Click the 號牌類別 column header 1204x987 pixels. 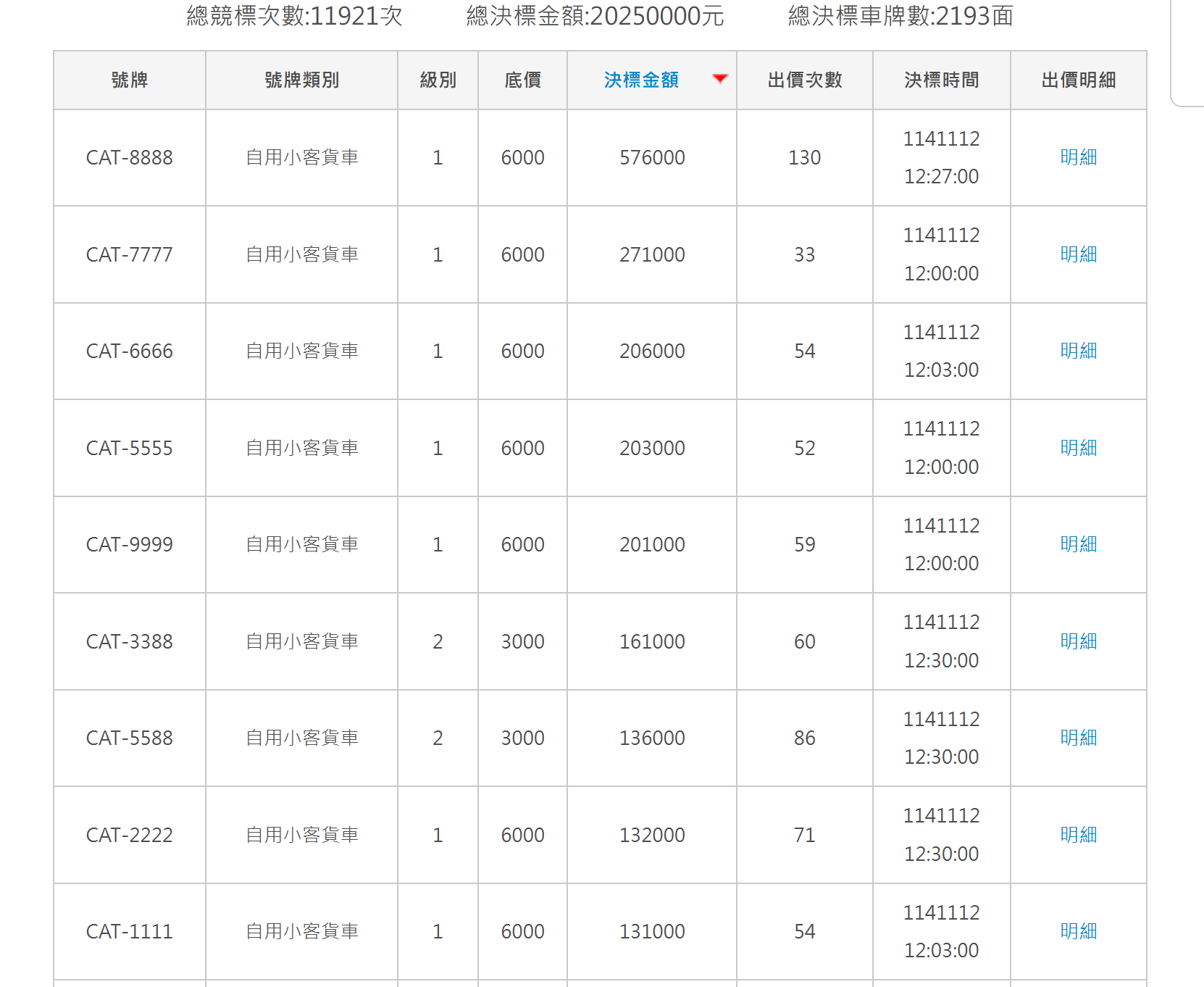point(301,80)
